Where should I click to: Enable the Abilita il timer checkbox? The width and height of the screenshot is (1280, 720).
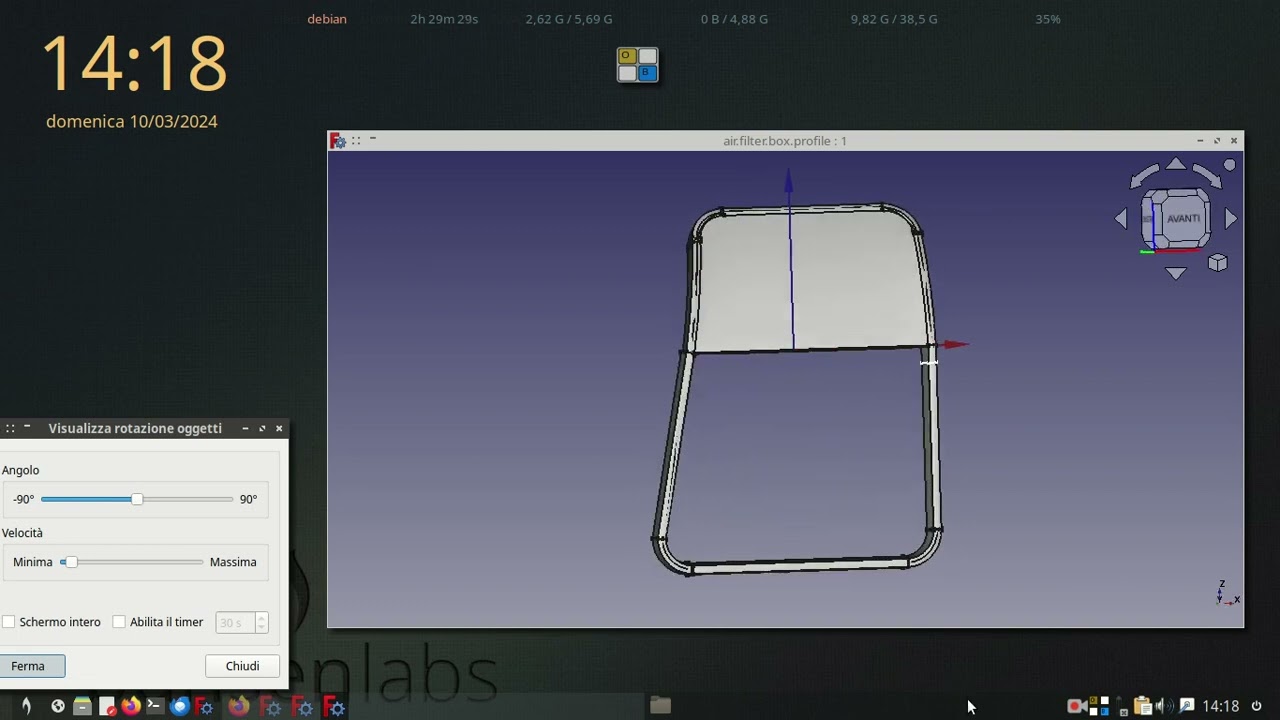tap(119, 622)
